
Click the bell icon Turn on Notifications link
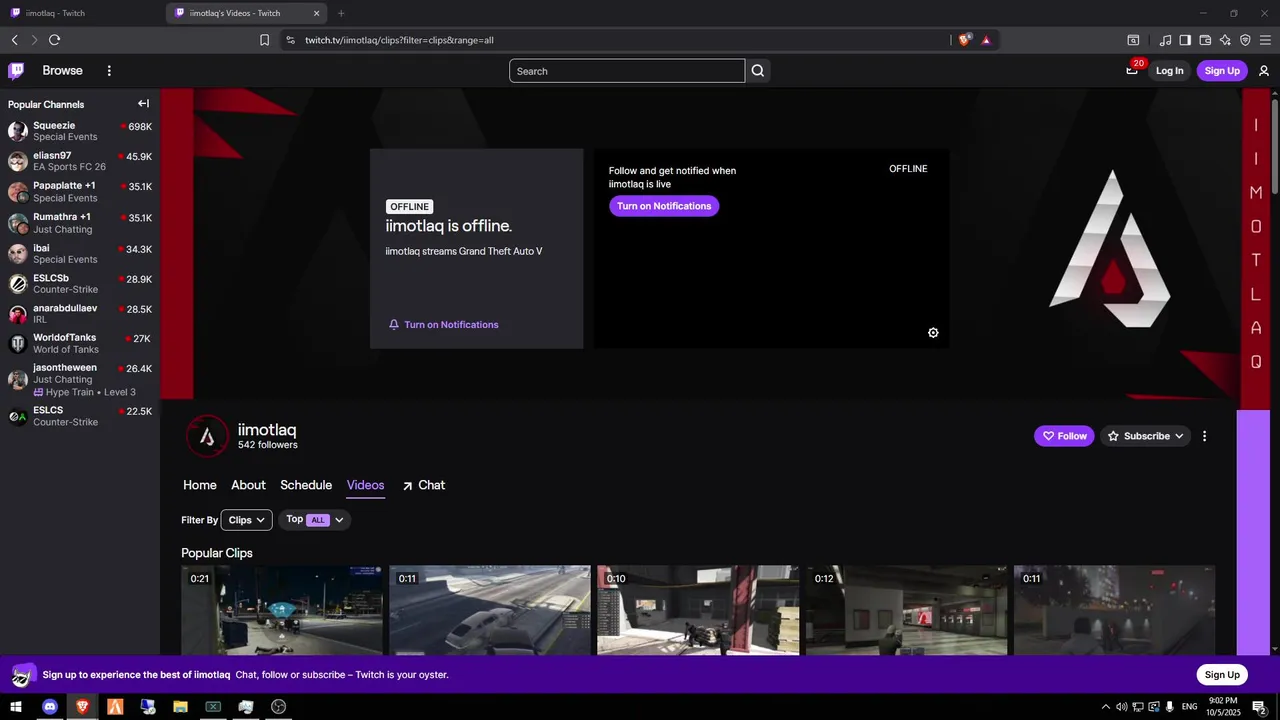[443, 325]
